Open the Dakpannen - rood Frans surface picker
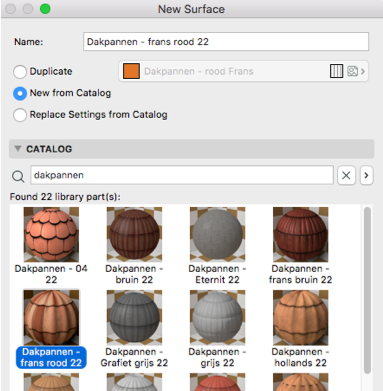 243,71
